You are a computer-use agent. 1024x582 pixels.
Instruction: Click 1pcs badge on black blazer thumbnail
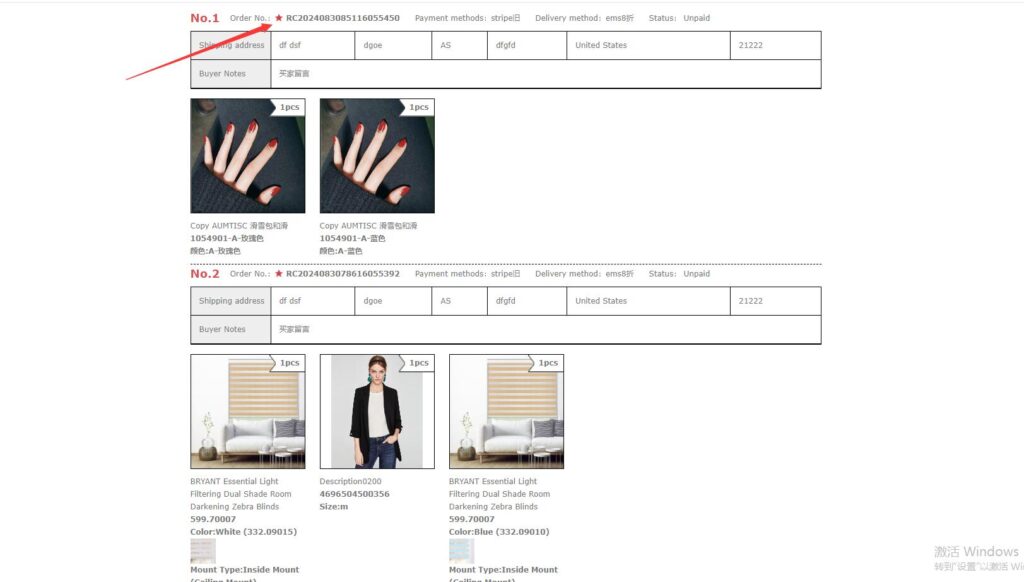pyautogui.click(x=419, y=363)
